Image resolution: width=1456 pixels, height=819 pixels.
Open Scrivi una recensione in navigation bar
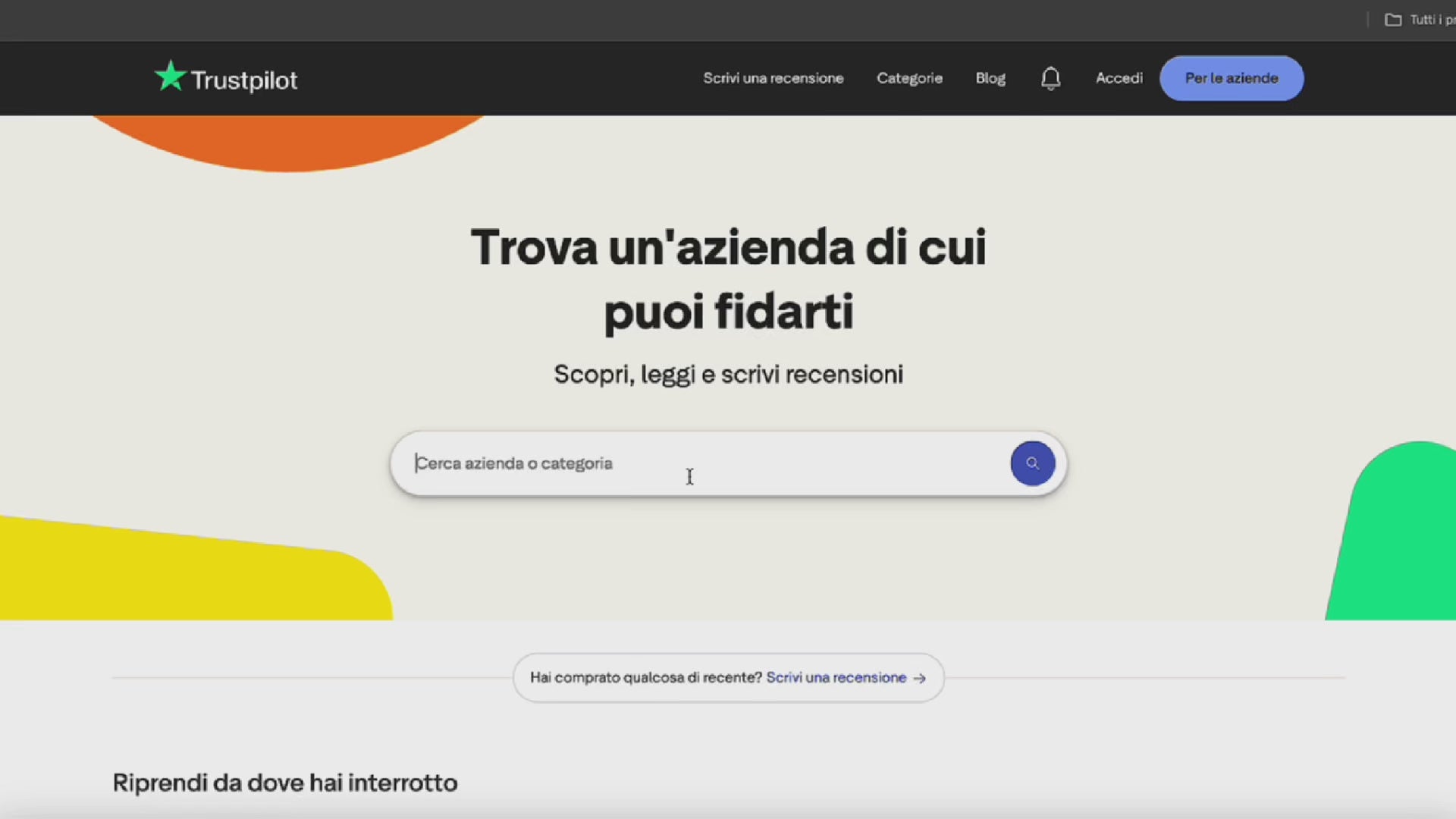773,78
